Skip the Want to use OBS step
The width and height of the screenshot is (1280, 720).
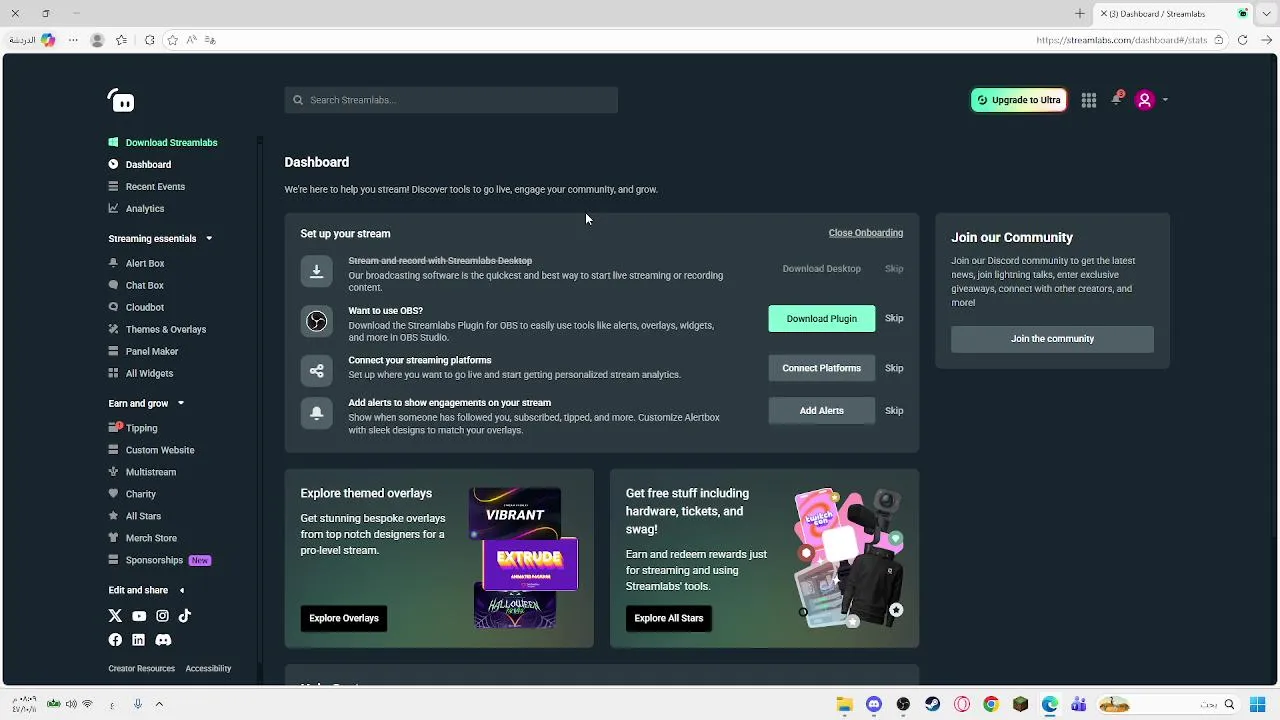click(894, 319)
